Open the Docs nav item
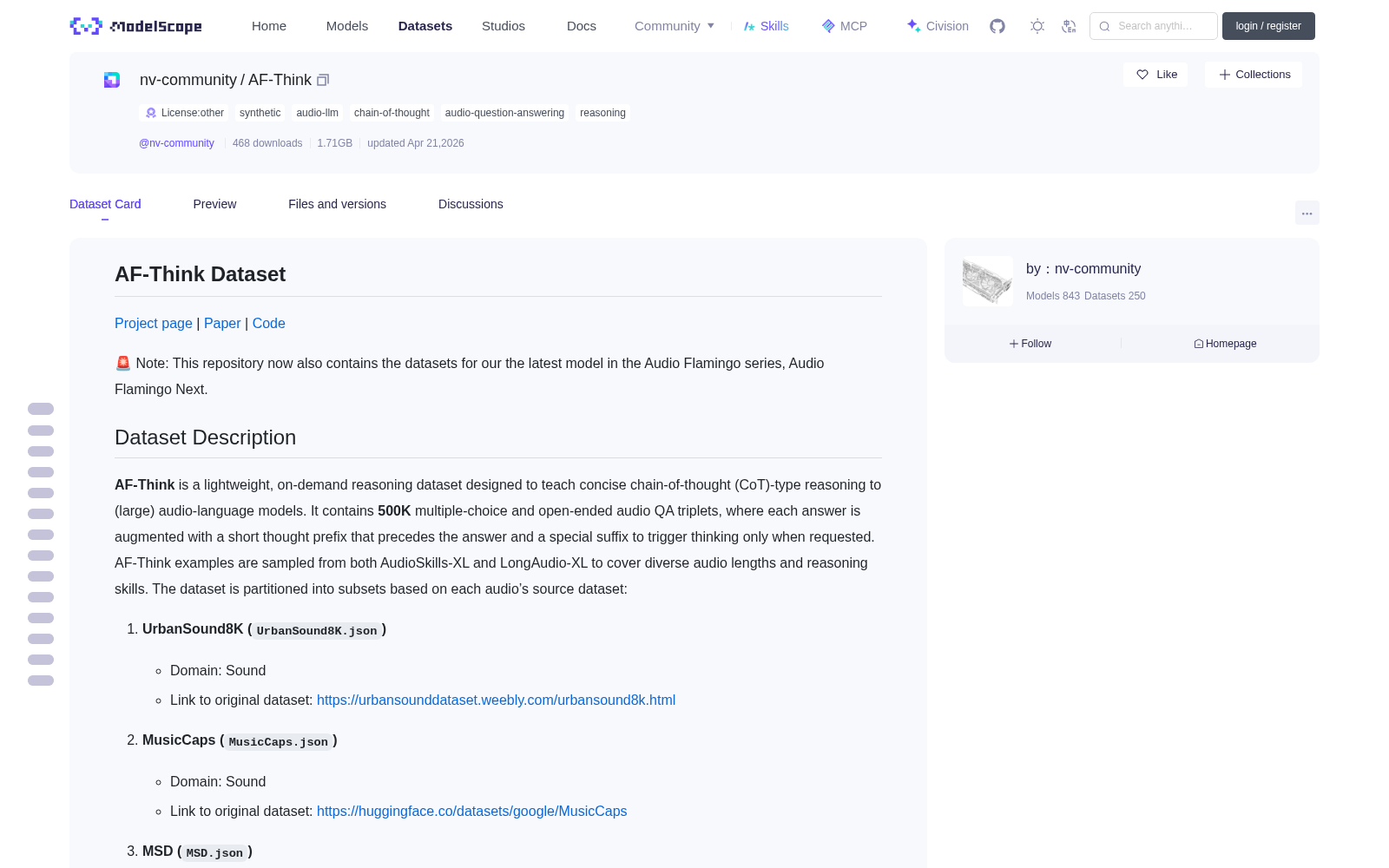Image resolution: width=1389 pixels, height=868 pixels. [582, 26]
